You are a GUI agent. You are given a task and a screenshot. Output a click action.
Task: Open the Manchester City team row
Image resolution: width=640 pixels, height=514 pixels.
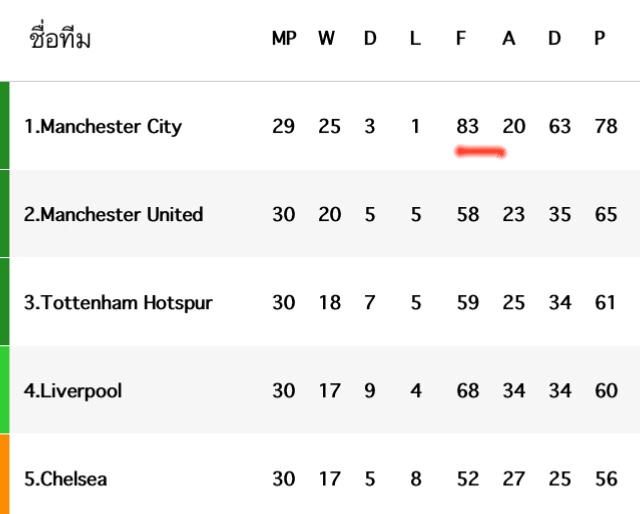[x=103, y=127]
